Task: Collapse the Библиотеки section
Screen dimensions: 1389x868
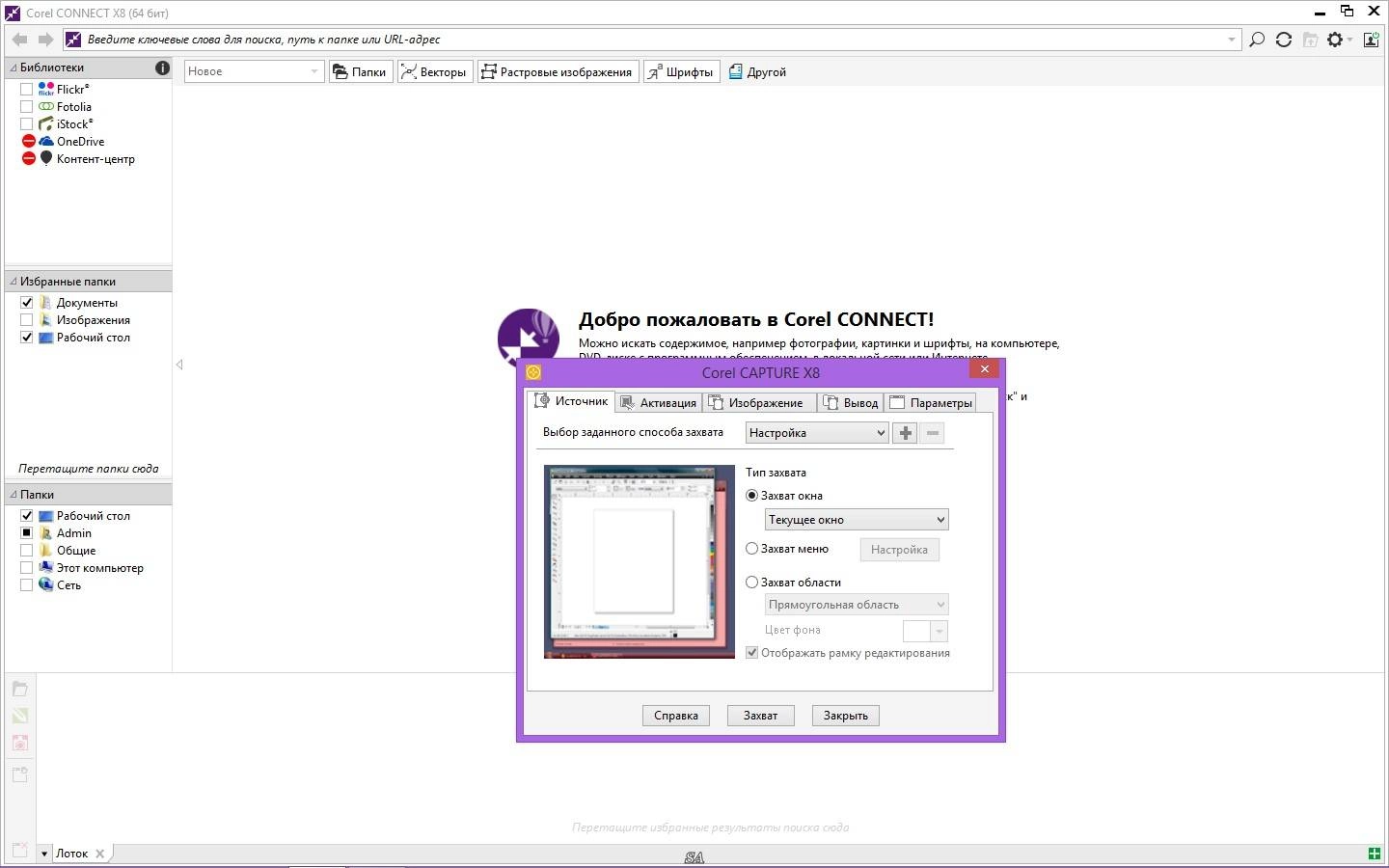Action: coord(14,68)
